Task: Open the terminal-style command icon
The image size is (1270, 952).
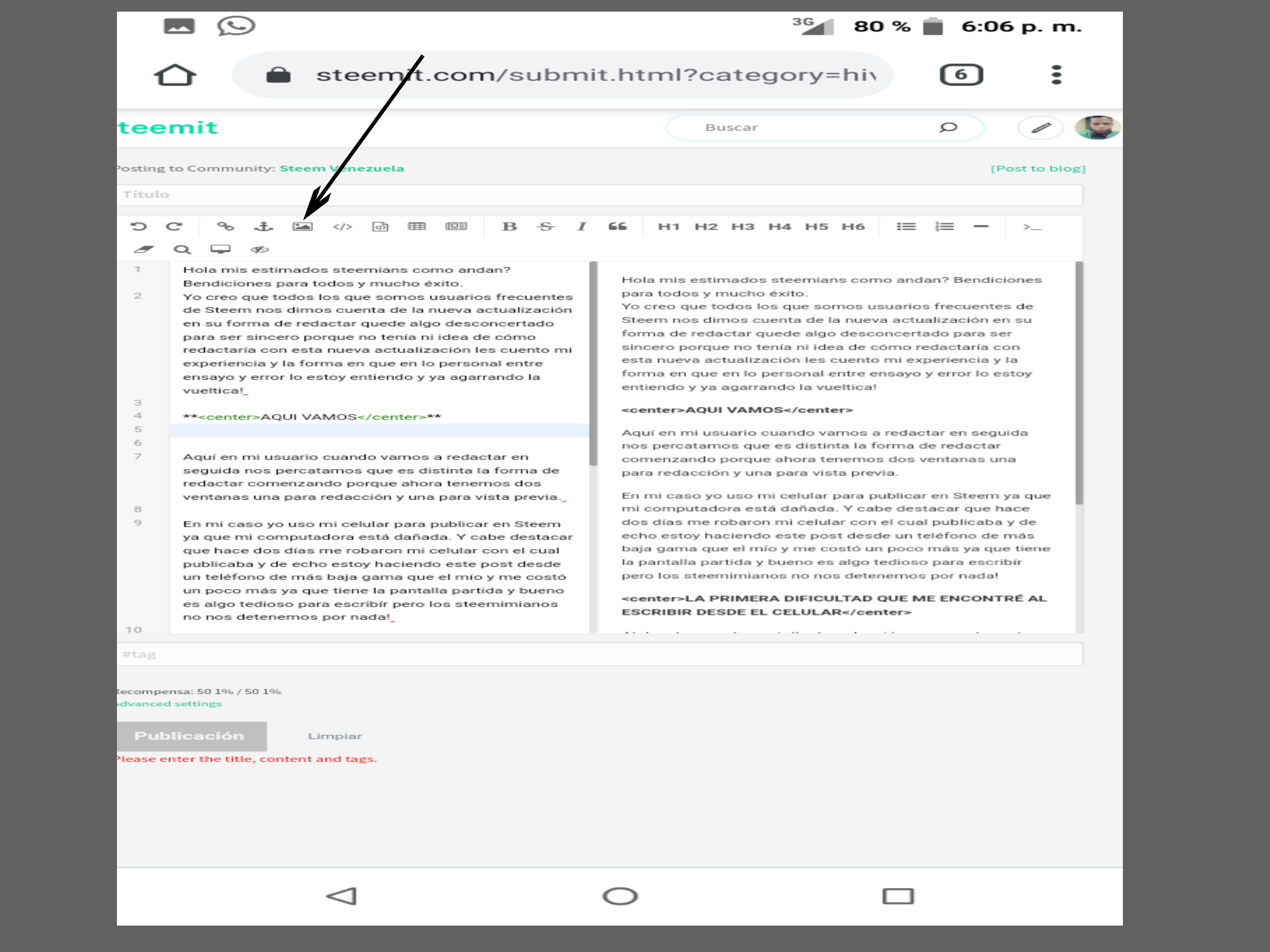Action: (x=1032, y=227)
